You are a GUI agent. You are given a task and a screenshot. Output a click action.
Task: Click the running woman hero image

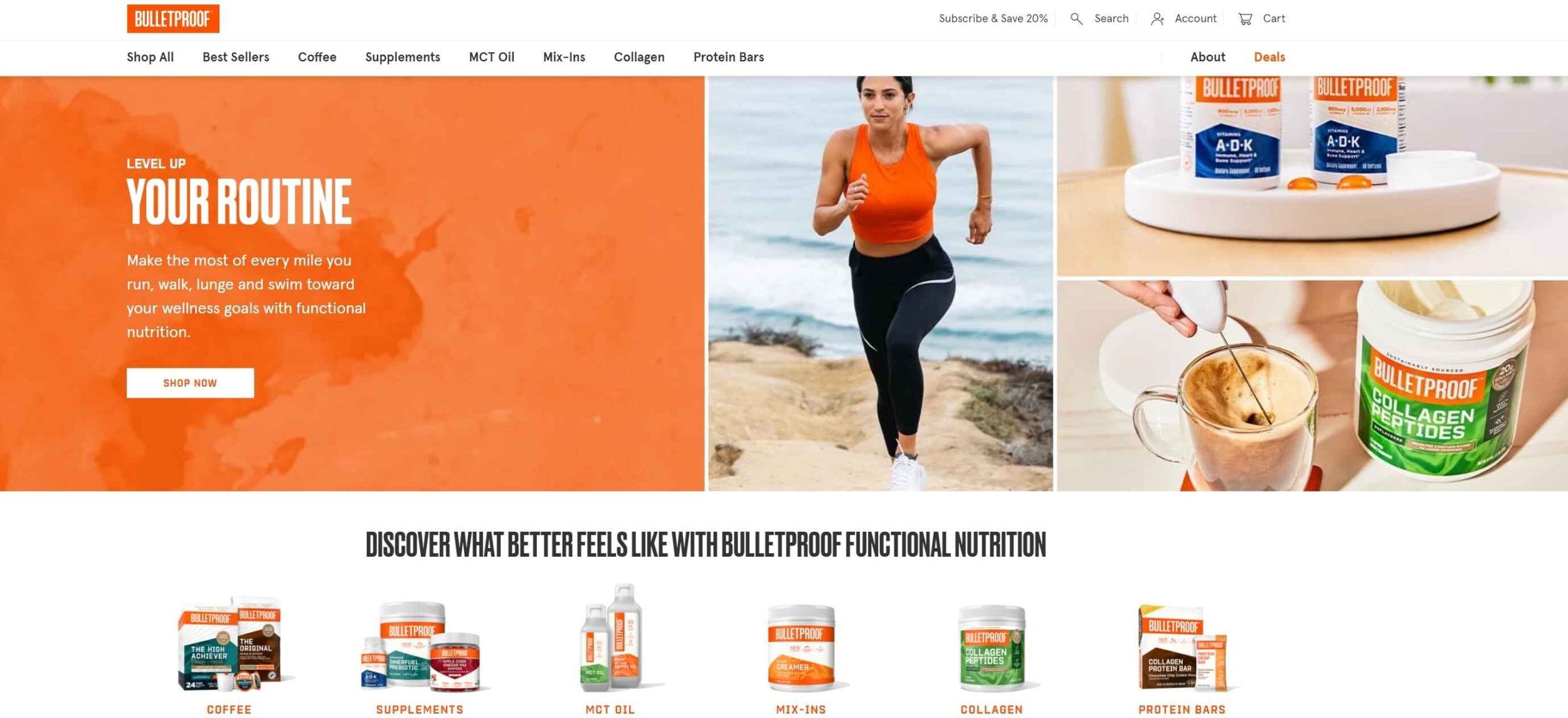click(x=881, y=283)
